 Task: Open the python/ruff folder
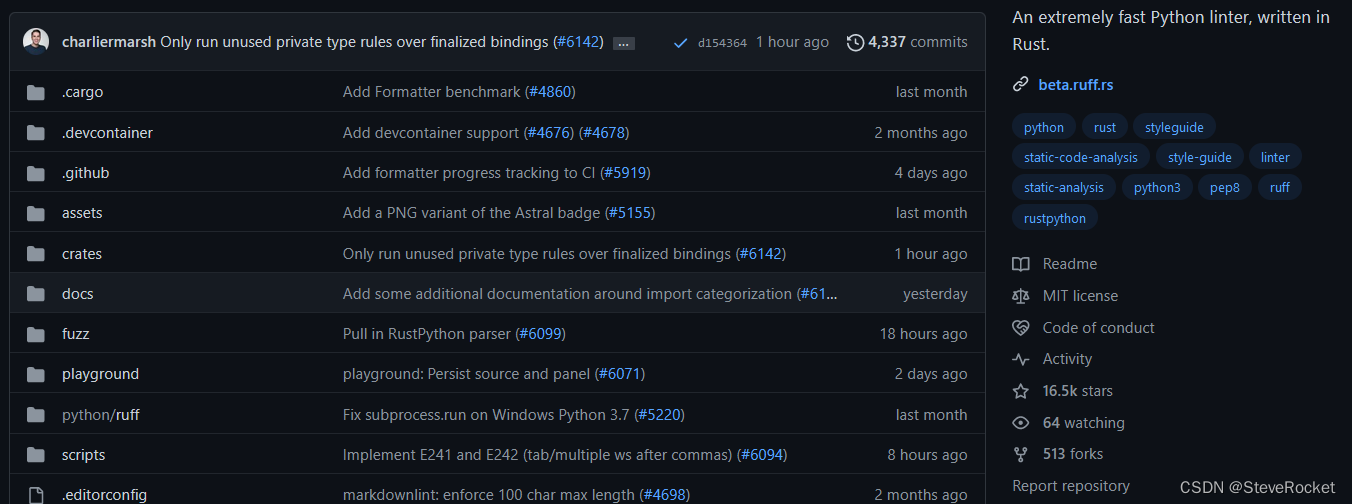(x=101, y=415)
